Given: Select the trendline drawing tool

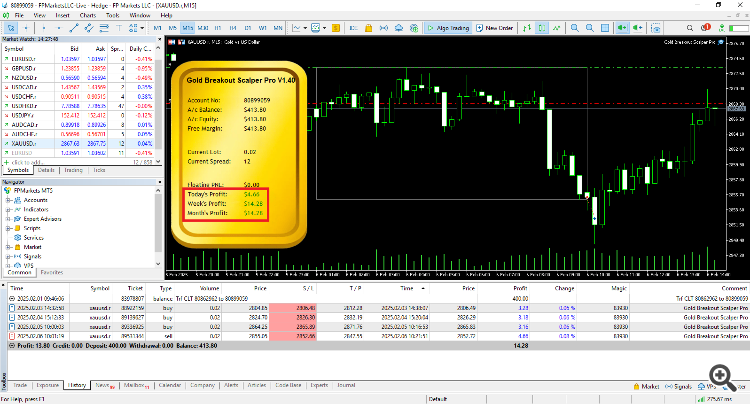Looking at the screenshot, I should click(74, 28).
